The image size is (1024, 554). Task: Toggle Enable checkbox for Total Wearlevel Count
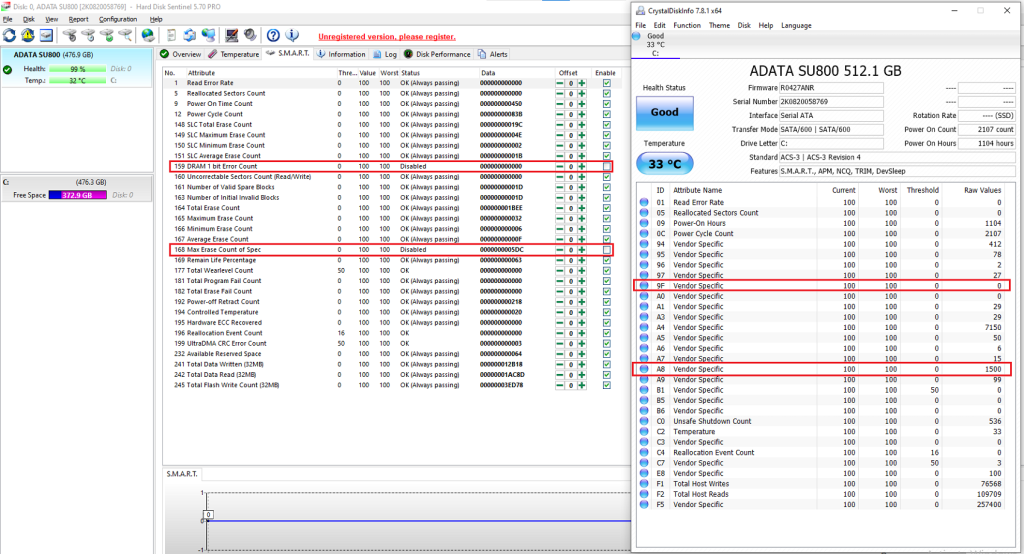[607, 270]
